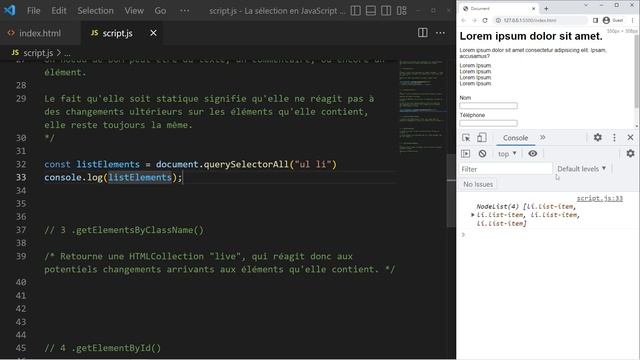
Task: Show more DevTools tabs chevron
Action: pyautogui.click(x=542, y=138)
